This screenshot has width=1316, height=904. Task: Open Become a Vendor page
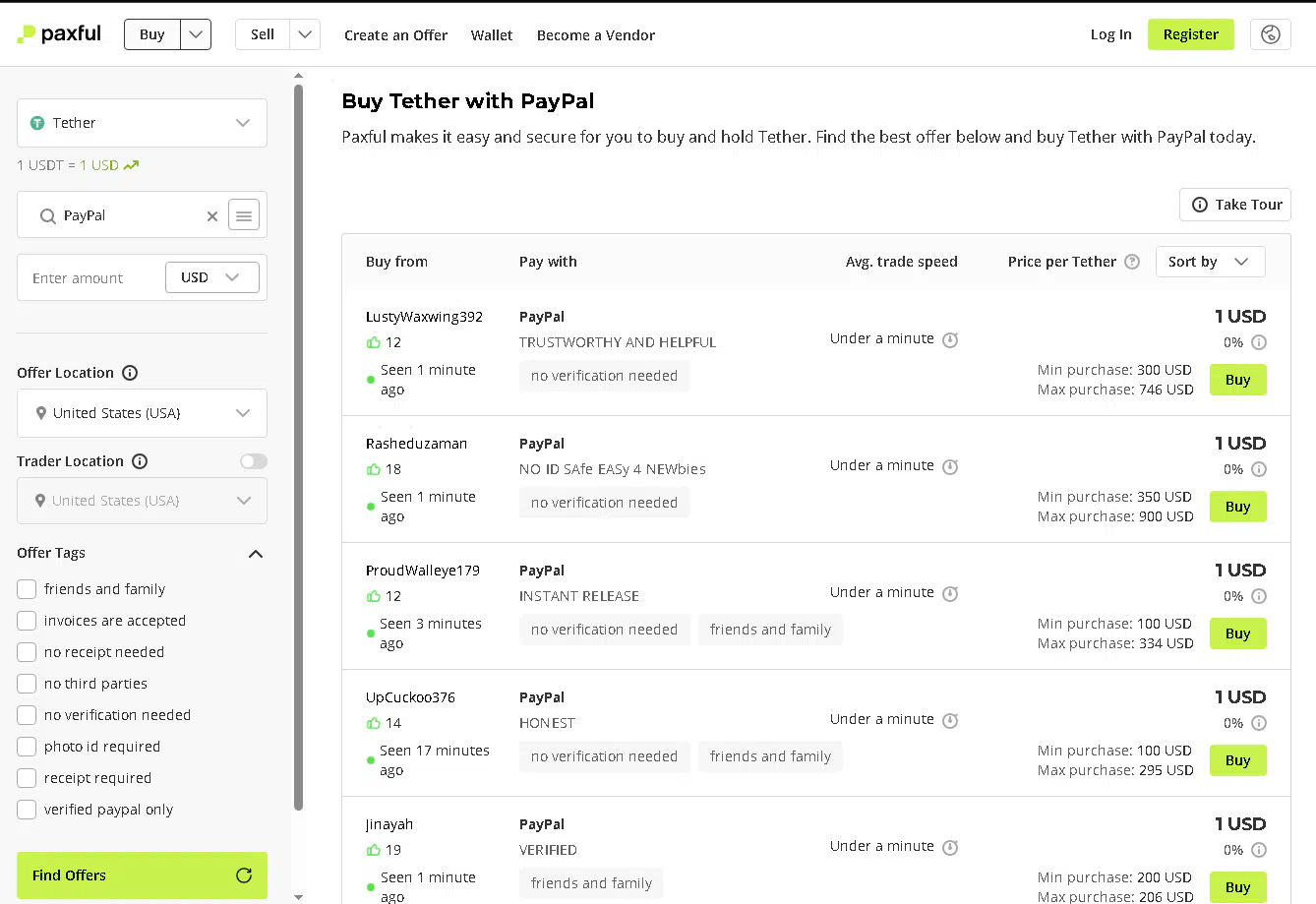pos(596,35)
